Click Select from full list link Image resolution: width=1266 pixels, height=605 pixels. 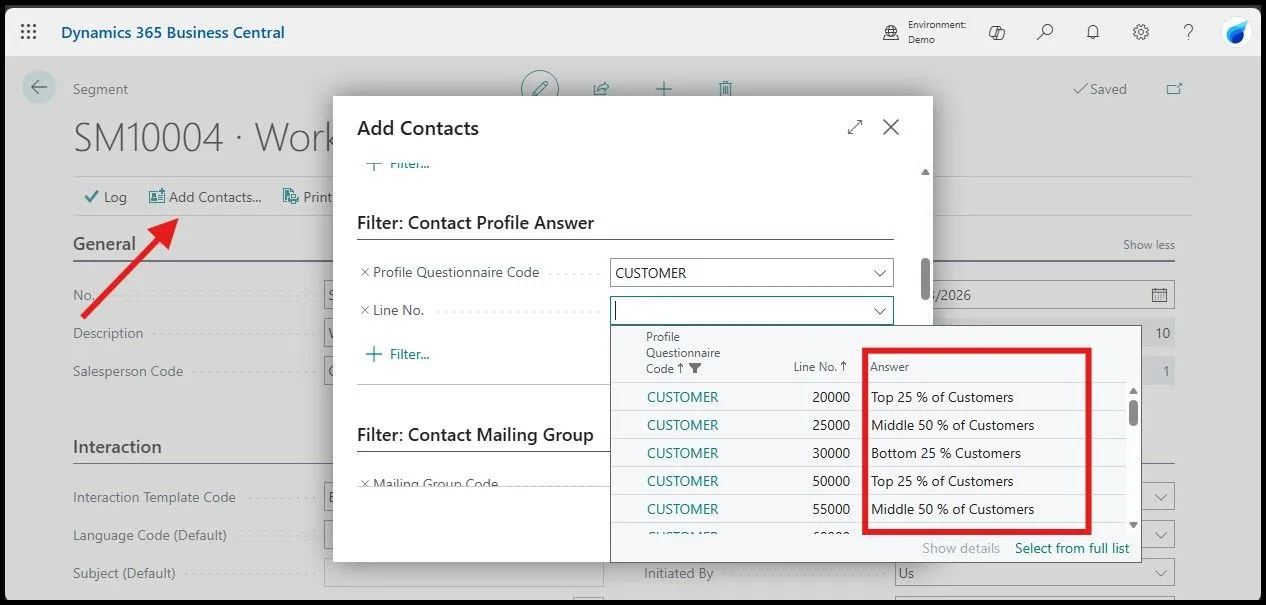pos(1072,548)
